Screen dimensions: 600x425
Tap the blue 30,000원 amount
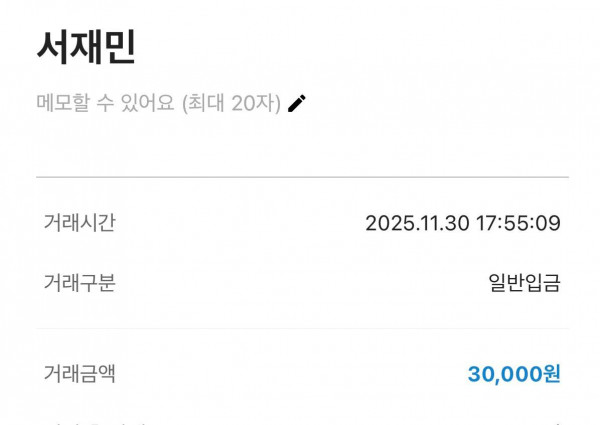(514, 374)
